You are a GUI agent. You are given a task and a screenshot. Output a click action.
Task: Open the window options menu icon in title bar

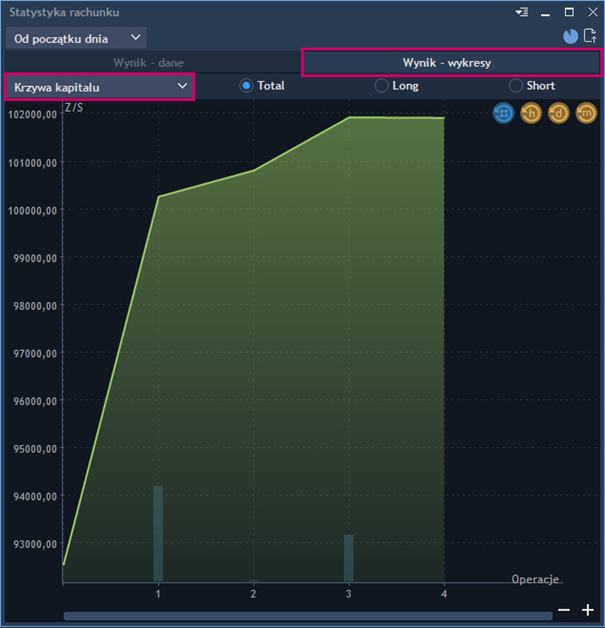521,12
